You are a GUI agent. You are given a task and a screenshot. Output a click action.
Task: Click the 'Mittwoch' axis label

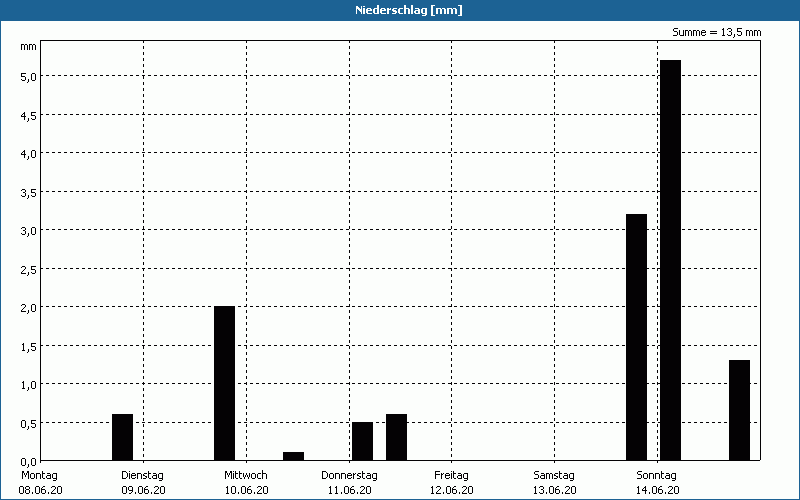click(245, 476)
